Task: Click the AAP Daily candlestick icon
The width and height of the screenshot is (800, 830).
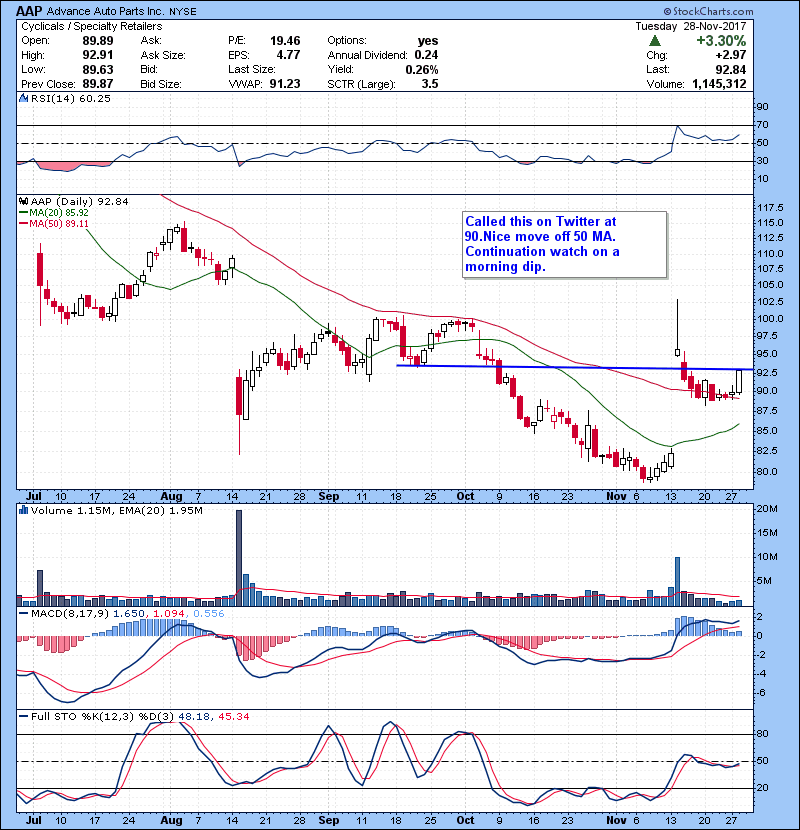Action: click(x=23, y=201)
